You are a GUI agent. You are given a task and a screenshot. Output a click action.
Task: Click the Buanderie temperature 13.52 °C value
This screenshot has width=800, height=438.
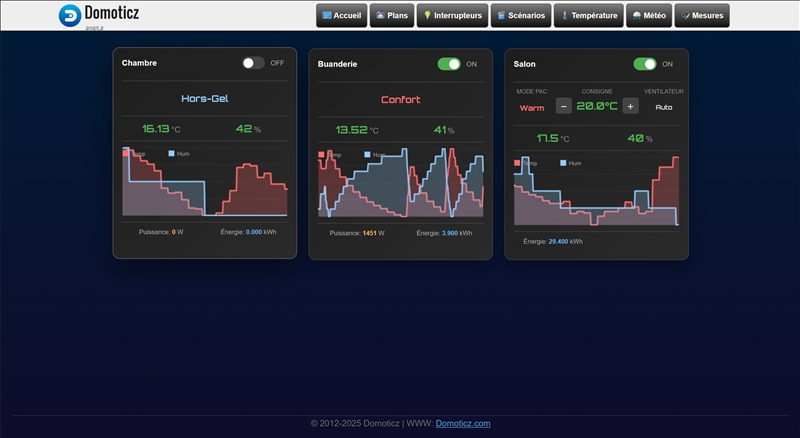(x=357, y=130)
